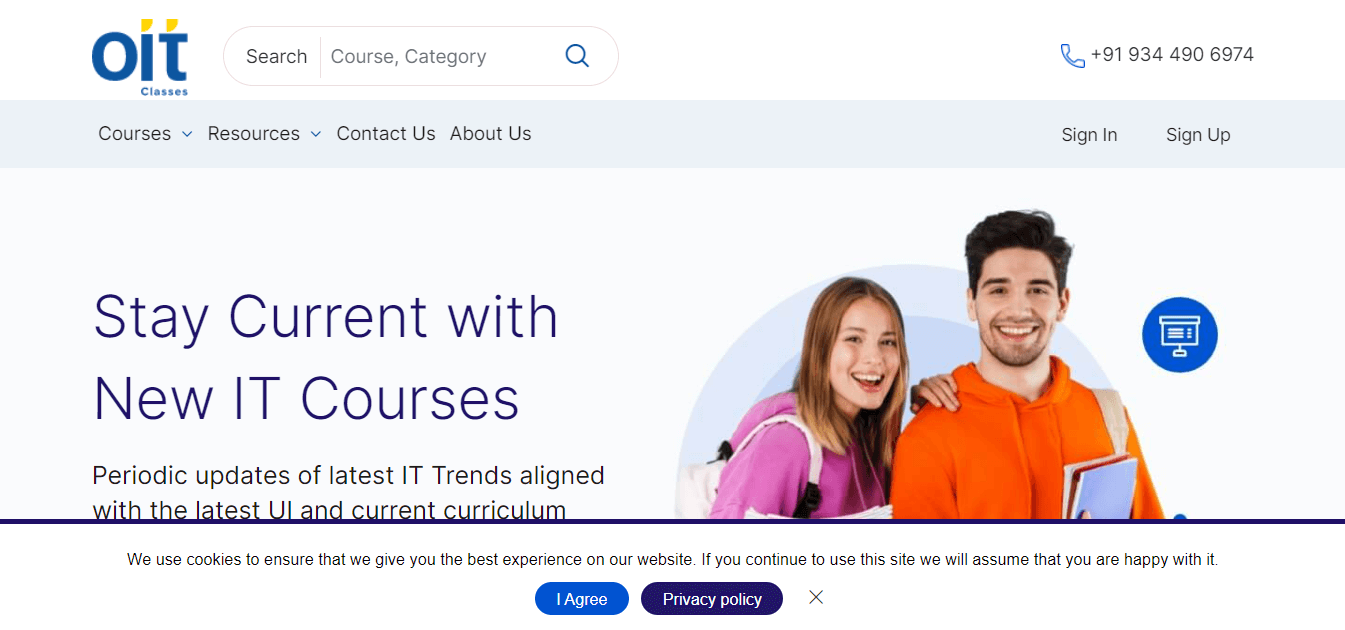Expand the Resources dropdown arrow
This screenshot has height=630, width=1345.
point(316,134)
